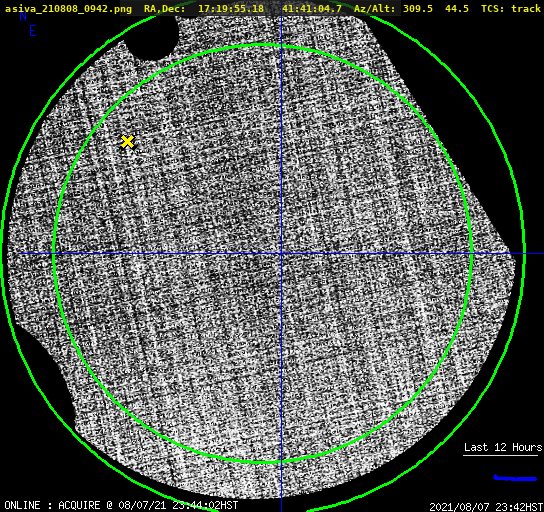
Task: Click the TCS: track status text
Action: (511, 8)
